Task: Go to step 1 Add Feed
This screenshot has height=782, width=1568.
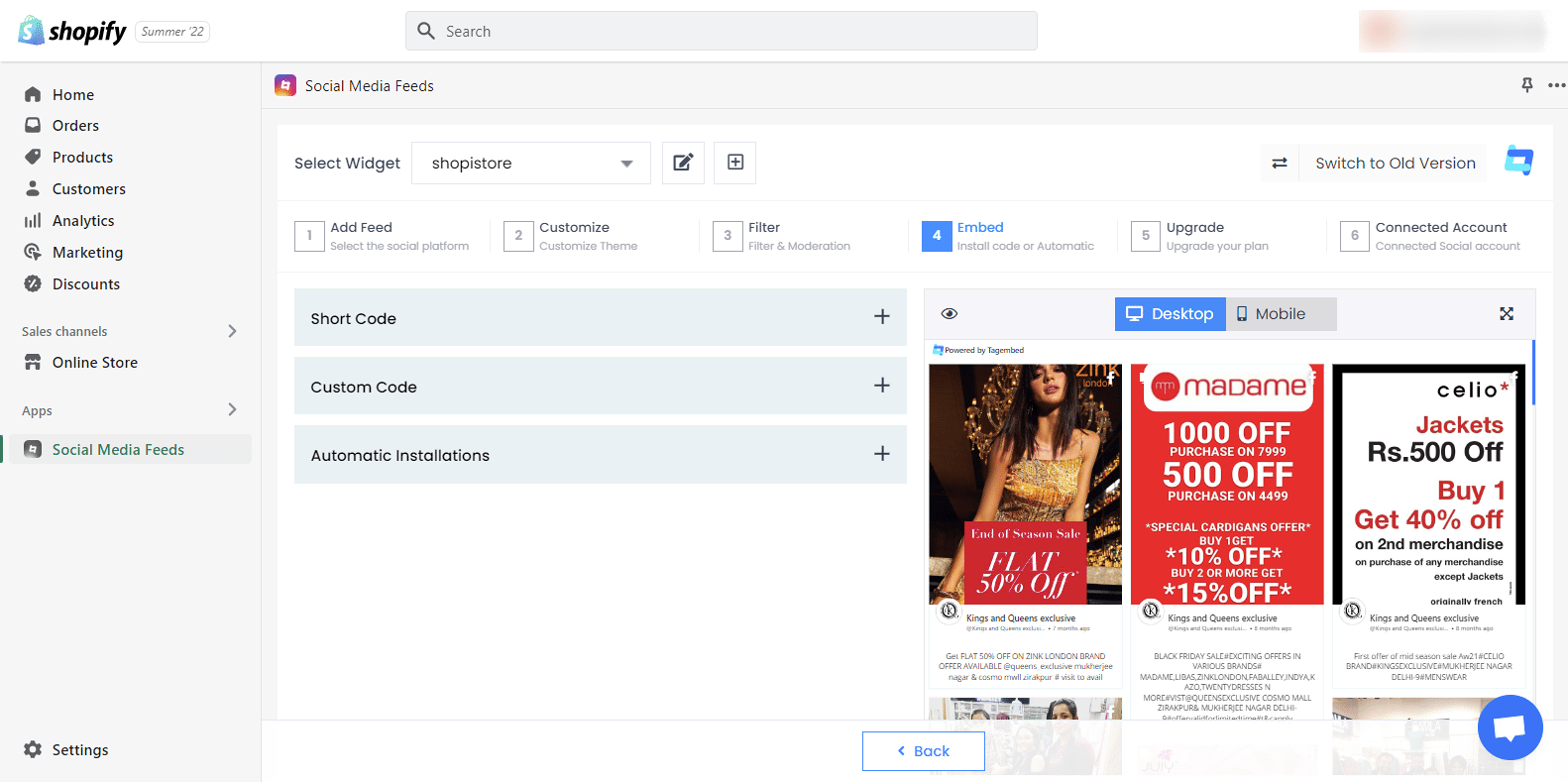Action: 382,236
